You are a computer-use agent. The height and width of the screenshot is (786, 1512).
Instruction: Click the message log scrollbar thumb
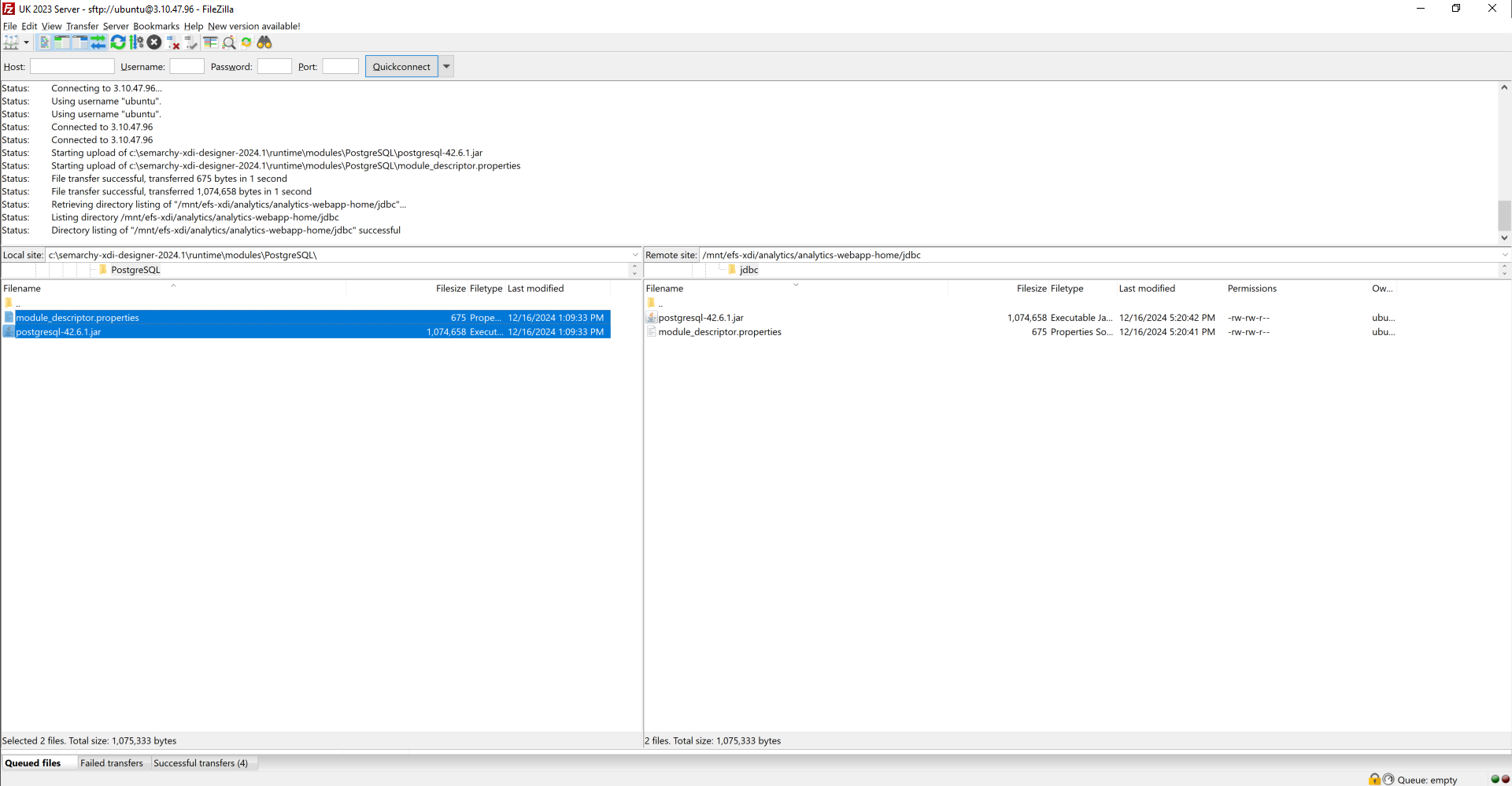click(1504, 215)
